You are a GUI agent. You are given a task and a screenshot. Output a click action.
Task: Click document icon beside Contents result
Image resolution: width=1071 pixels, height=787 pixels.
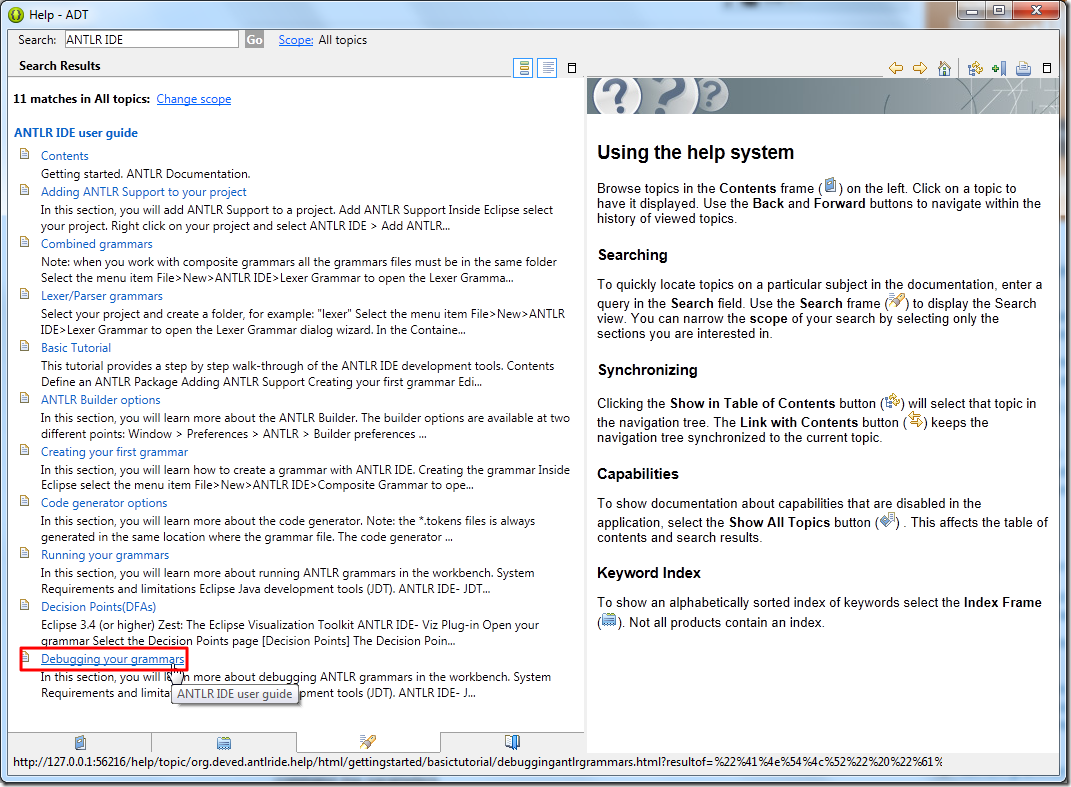[25, 154]
